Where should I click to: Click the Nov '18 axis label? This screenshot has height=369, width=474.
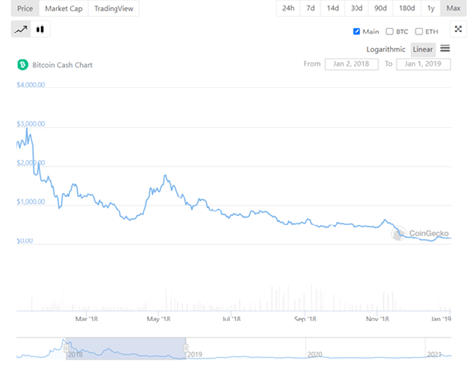pyautogui.click(x=377, y=319)
